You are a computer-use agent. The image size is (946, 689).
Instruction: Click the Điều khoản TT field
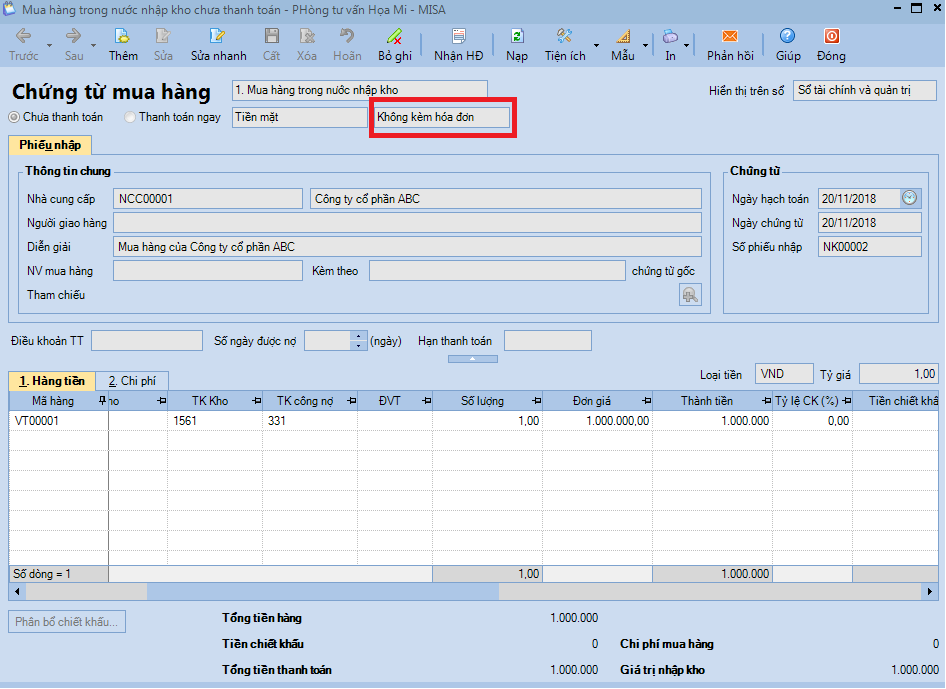[x=147, y=341]
